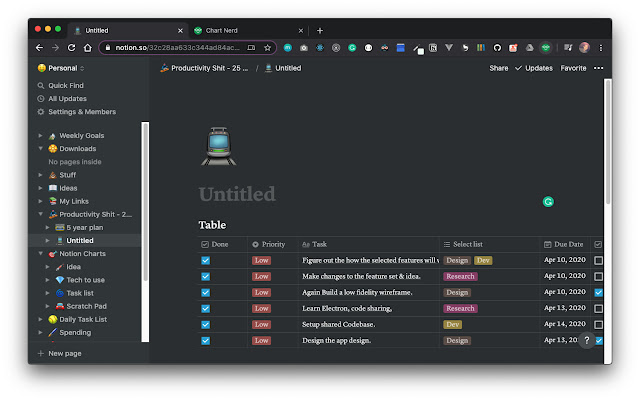Expand the Stuff page toggle
The image size is (640, 400).
point(40,175)
